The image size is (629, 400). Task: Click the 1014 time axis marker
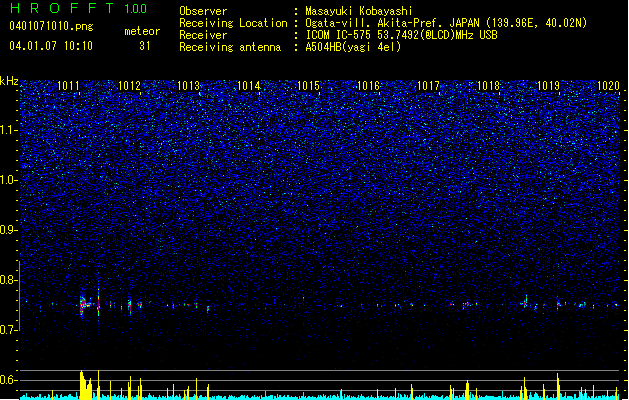pos(249,86)
